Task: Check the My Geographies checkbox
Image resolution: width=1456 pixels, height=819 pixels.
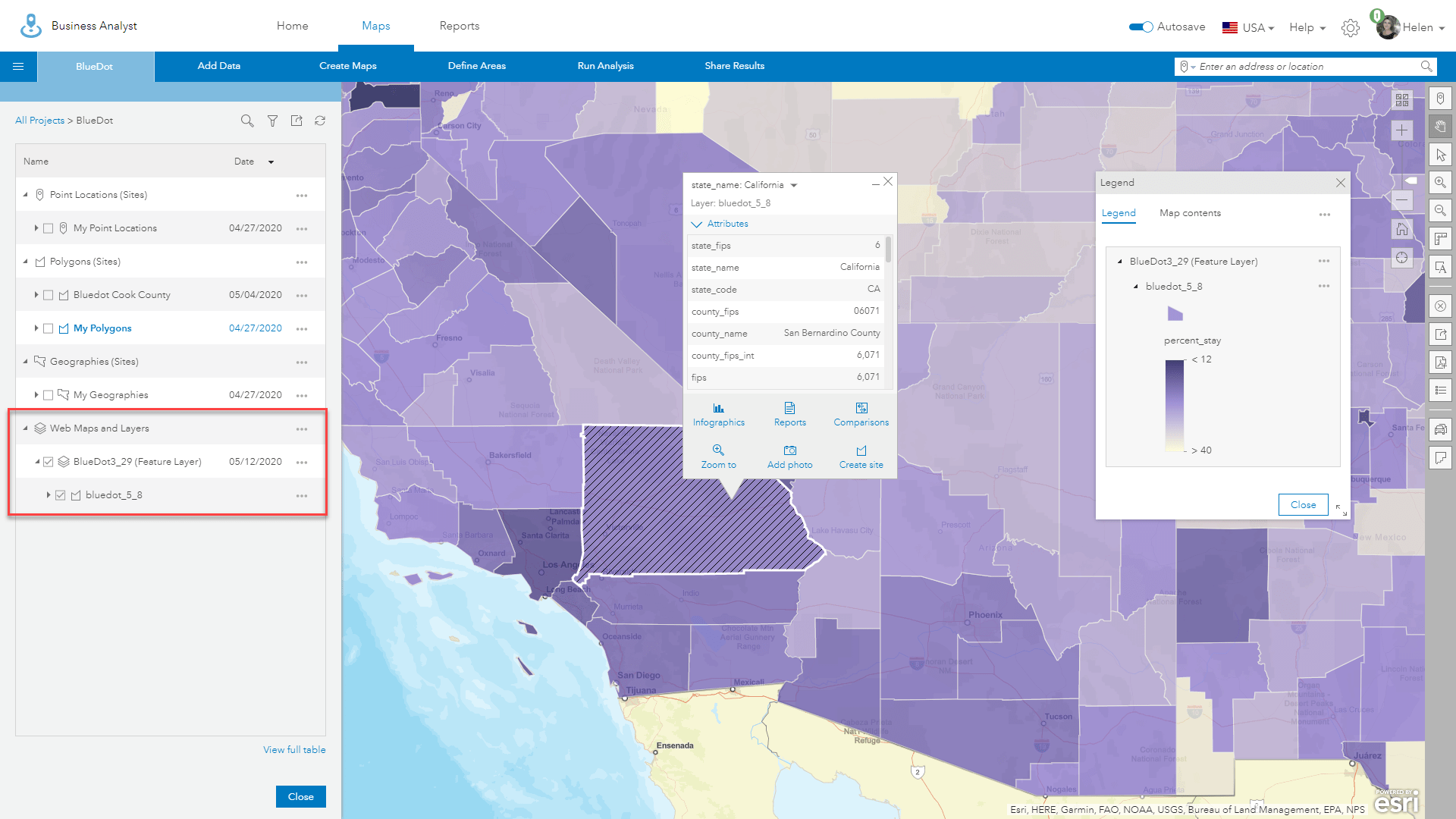Action: coord(49,395)
